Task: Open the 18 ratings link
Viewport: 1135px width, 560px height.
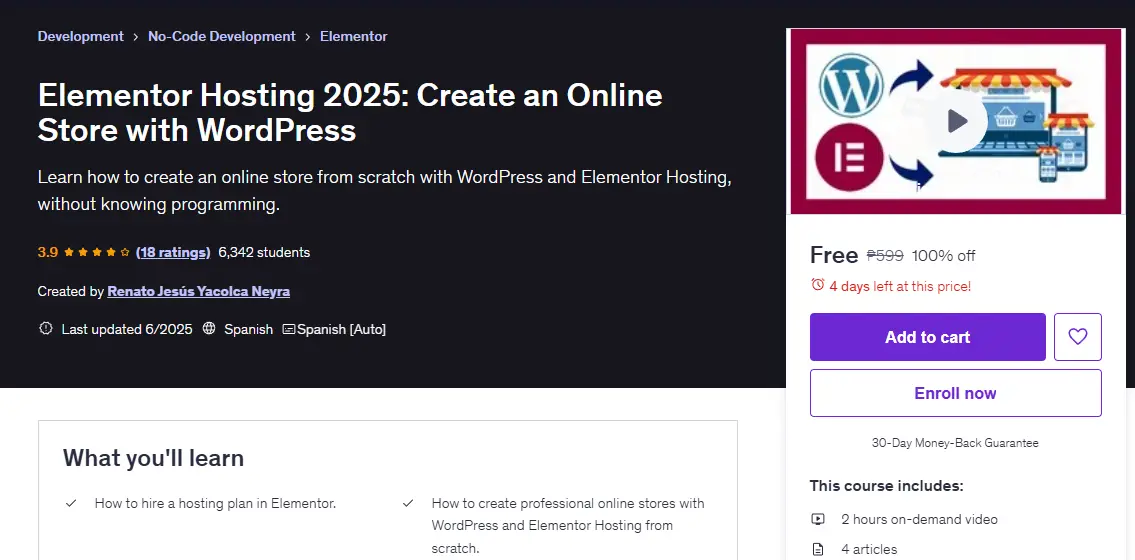Action: point(173,253)
